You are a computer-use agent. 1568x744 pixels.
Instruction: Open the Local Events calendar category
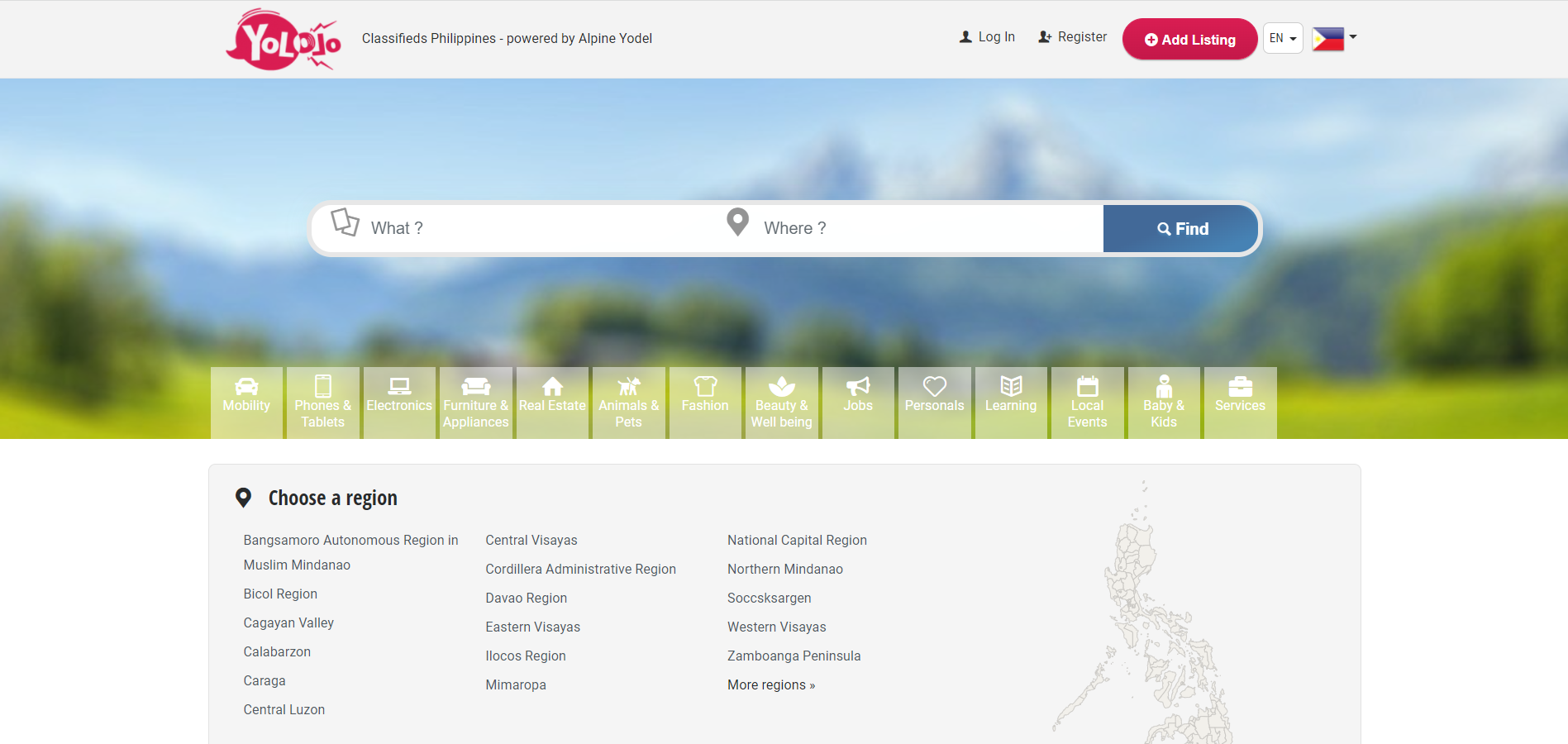[x=1087, y=402]
